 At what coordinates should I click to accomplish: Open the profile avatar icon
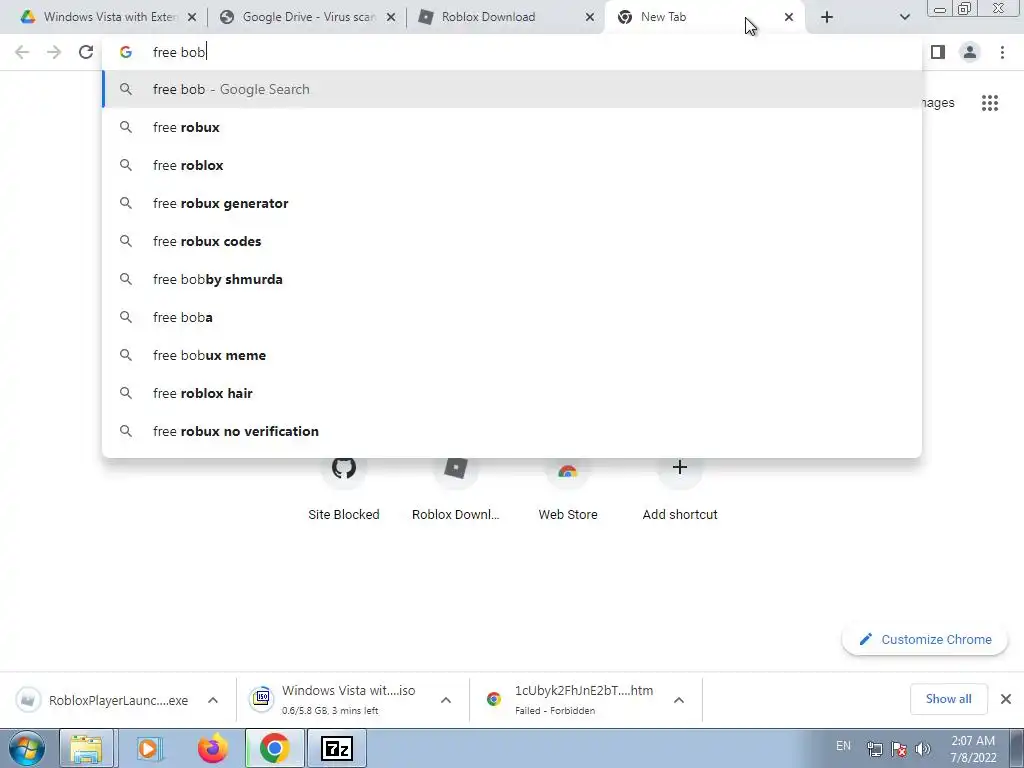click(970, 52)
